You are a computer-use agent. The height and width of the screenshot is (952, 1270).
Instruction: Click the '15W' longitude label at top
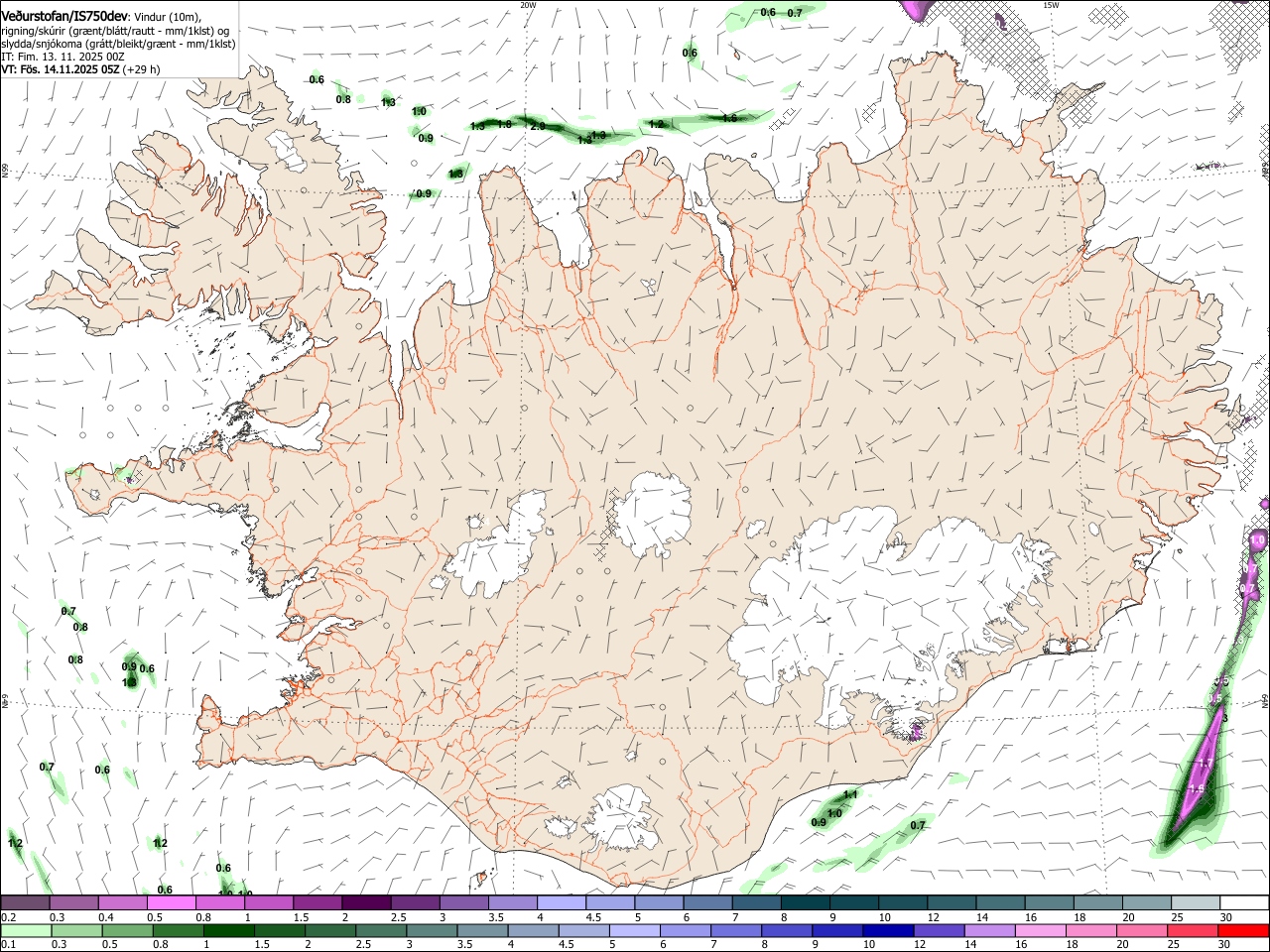(x=1051, y=5)
